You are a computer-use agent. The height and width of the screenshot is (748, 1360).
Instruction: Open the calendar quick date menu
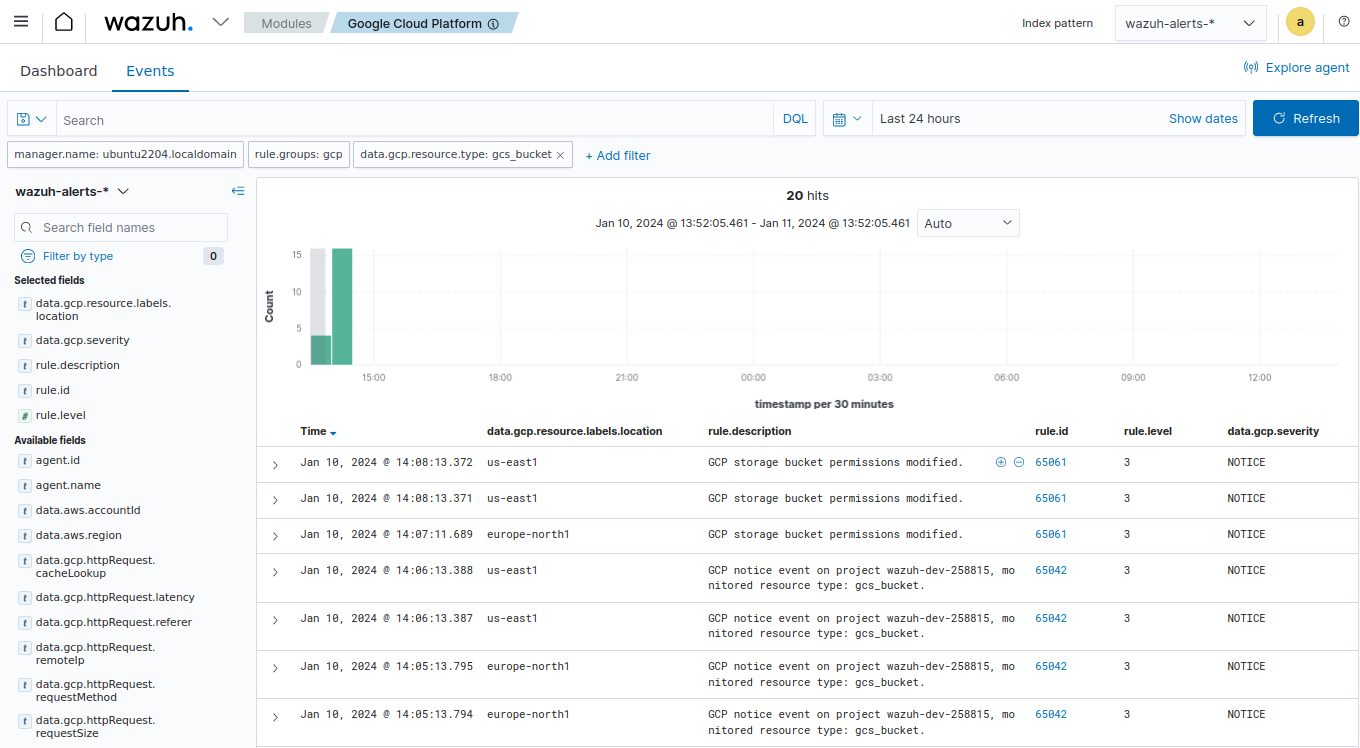(847, 119)
